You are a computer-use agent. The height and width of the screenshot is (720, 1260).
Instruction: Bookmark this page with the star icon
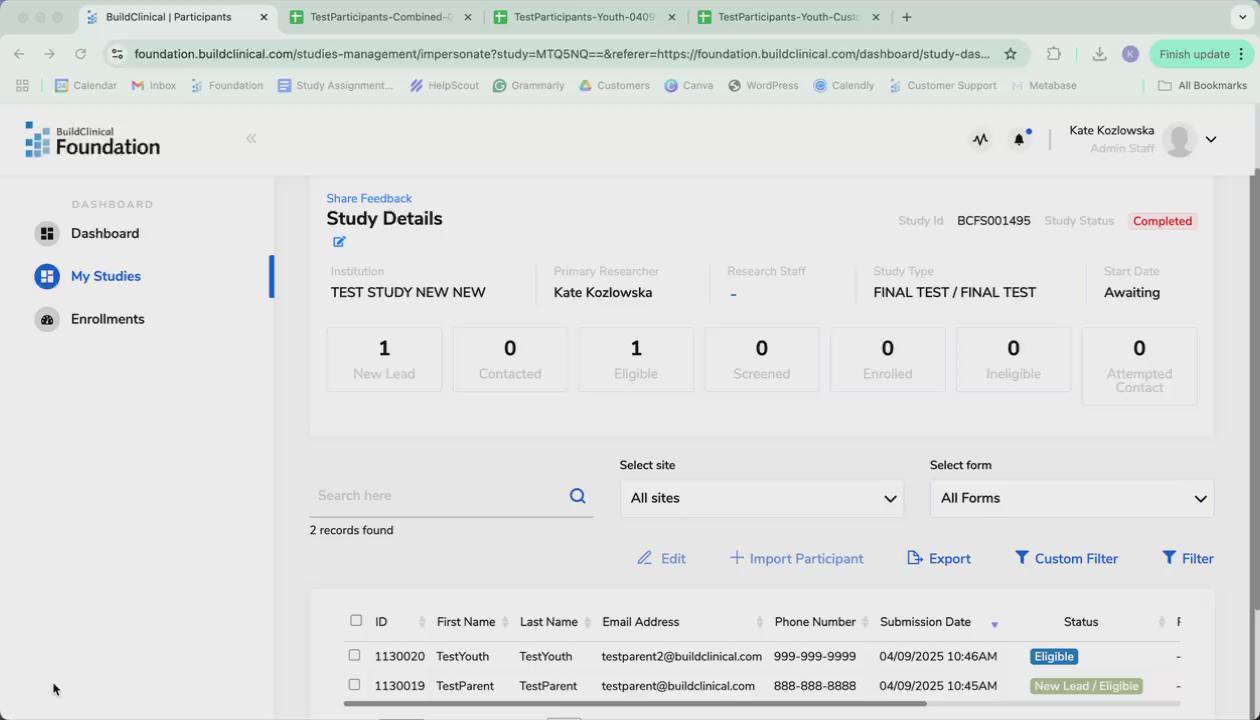tap(1010, 54)
